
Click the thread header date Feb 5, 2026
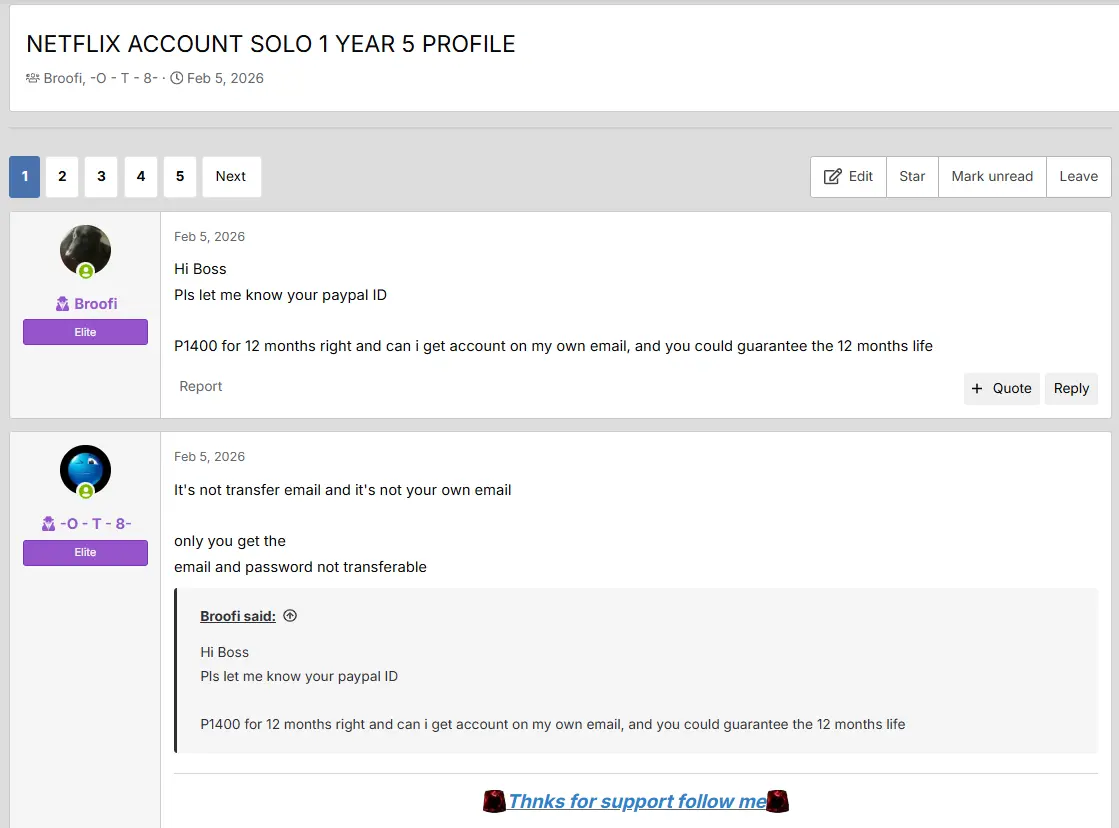225,78
